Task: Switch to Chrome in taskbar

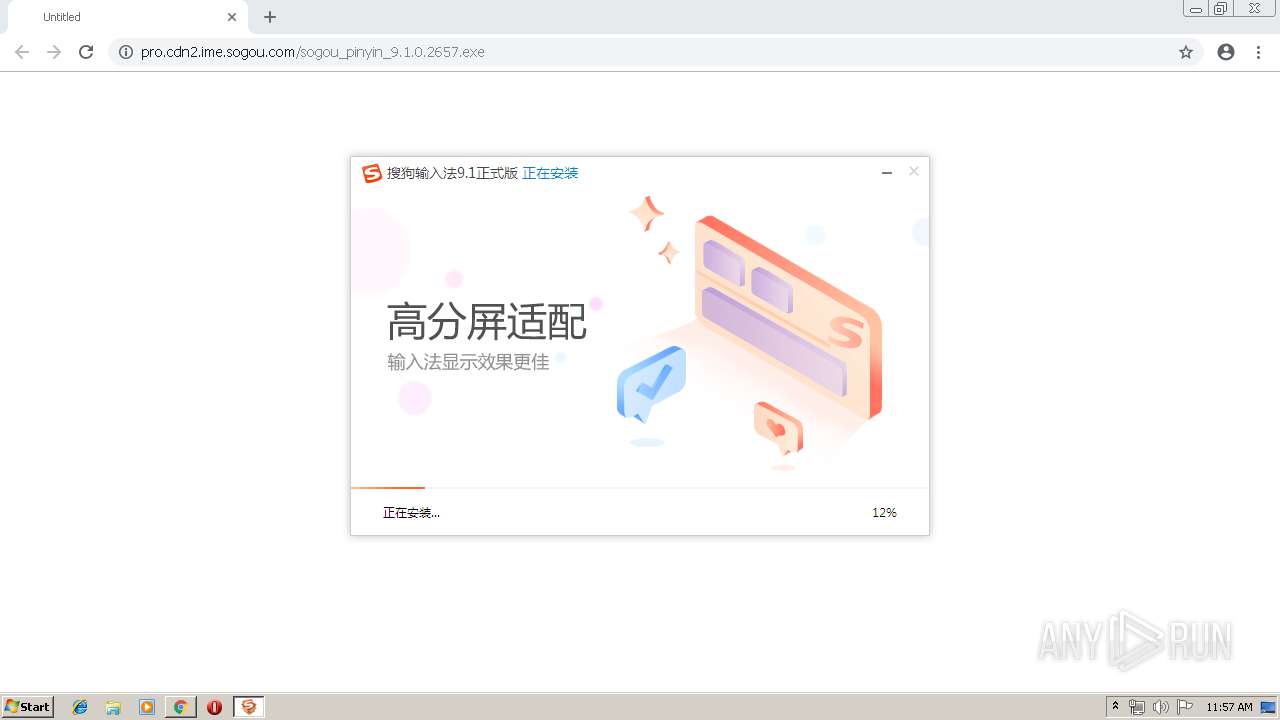Action: point(180,707)
